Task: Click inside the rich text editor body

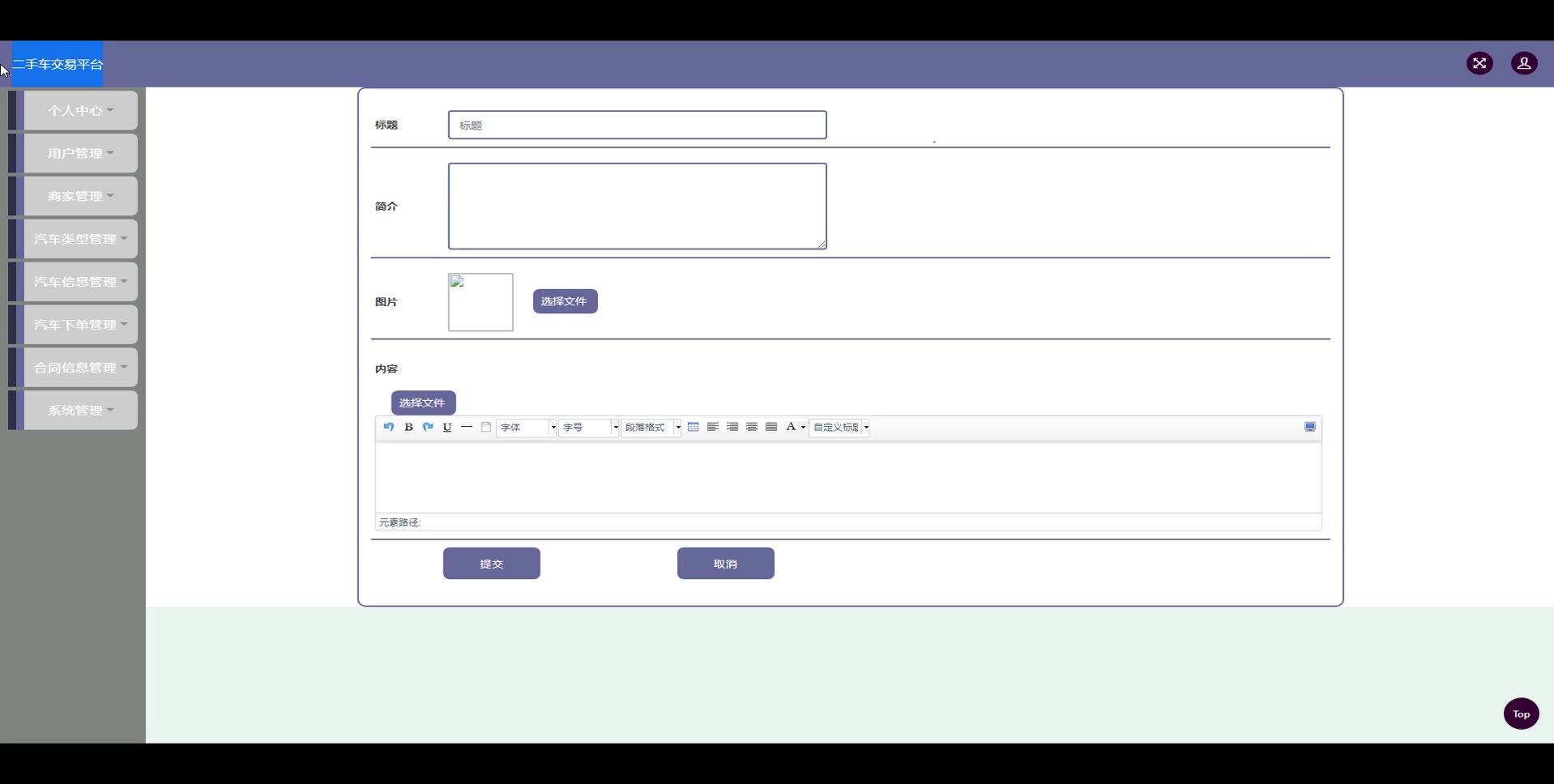Action: coord(848,477)
